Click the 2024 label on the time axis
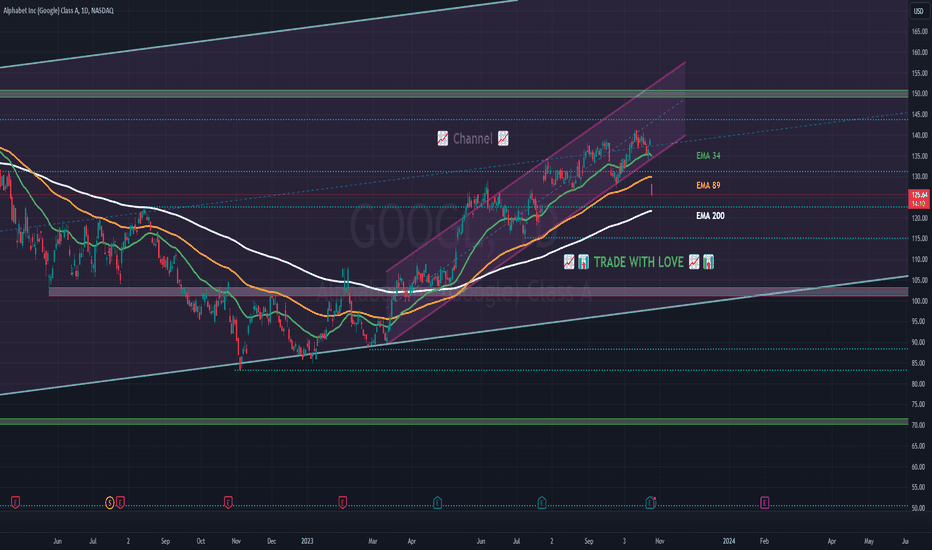Screen dimensions: 932x550 (729, 541)
